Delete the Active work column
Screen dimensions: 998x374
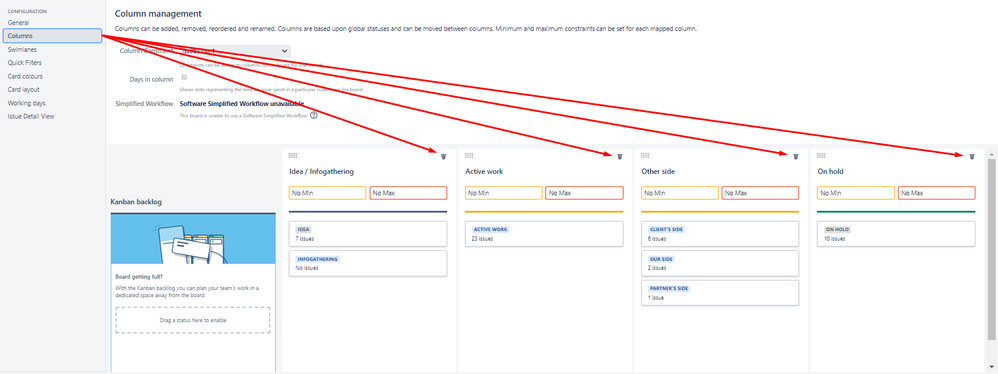click(x=620, y=156)
